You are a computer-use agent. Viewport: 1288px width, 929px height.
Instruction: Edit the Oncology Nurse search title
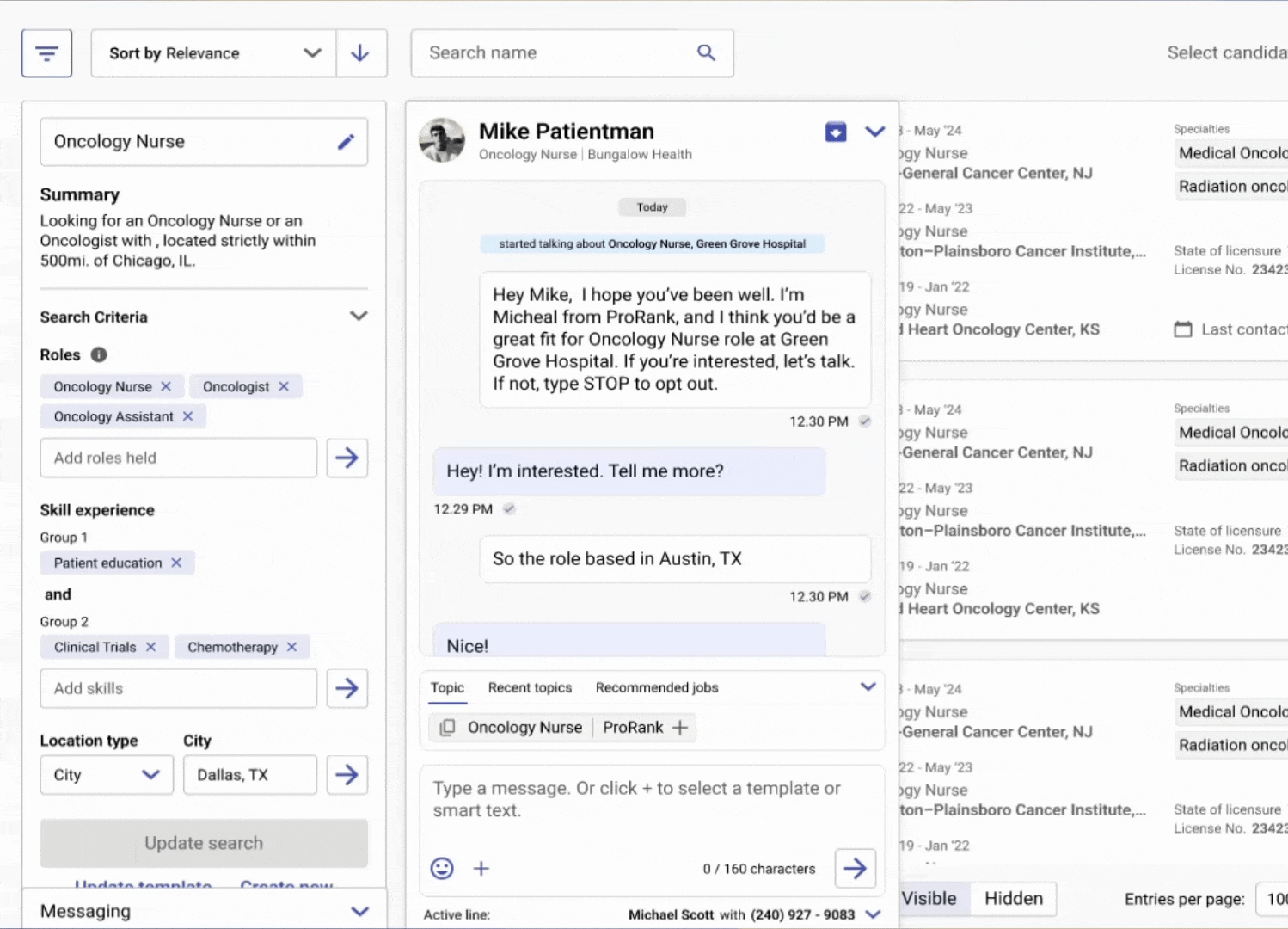[x=346, y=142]
